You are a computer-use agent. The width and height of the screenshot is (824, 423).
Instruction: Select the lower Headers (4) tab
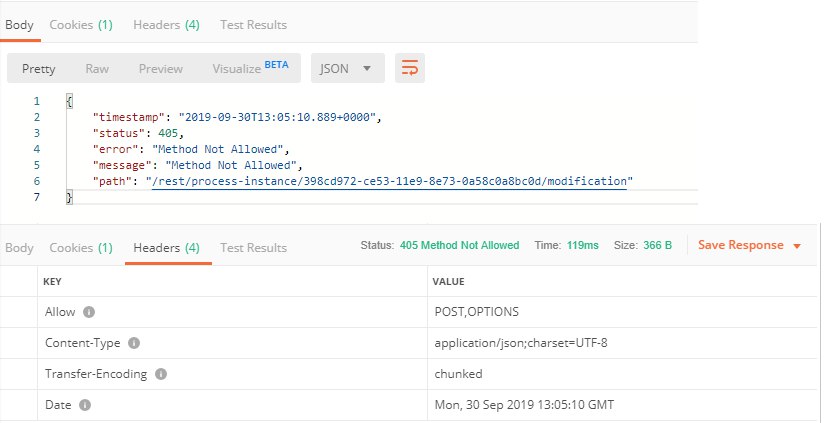click(167, 247)
